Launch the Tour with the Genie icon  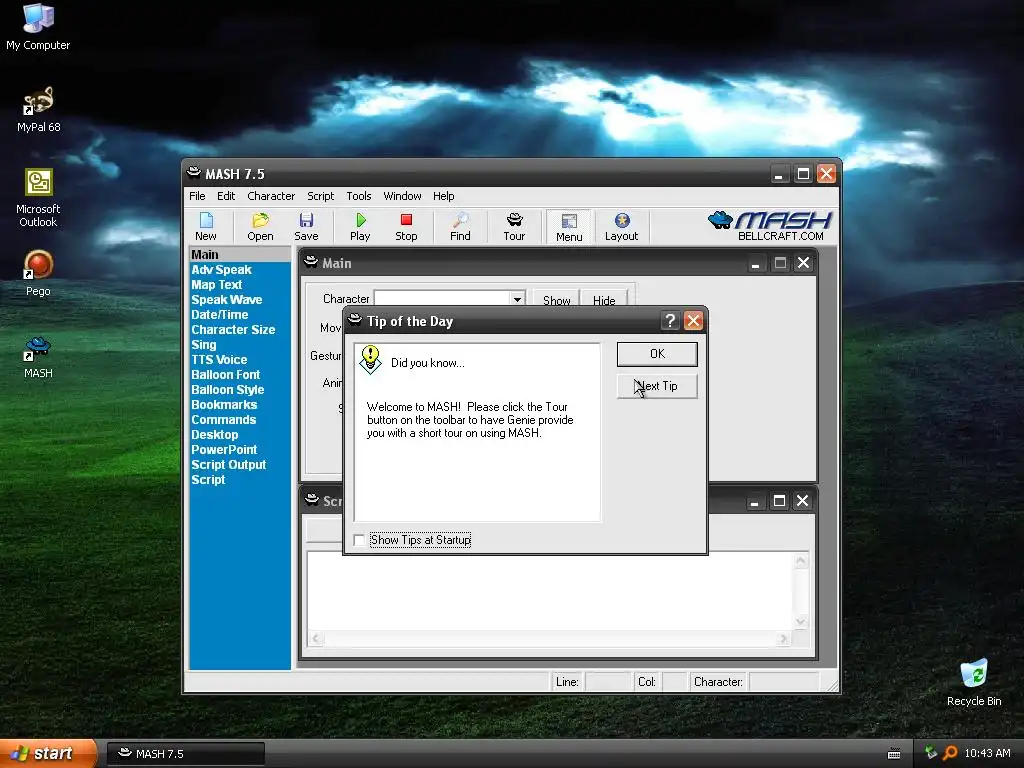514,227
